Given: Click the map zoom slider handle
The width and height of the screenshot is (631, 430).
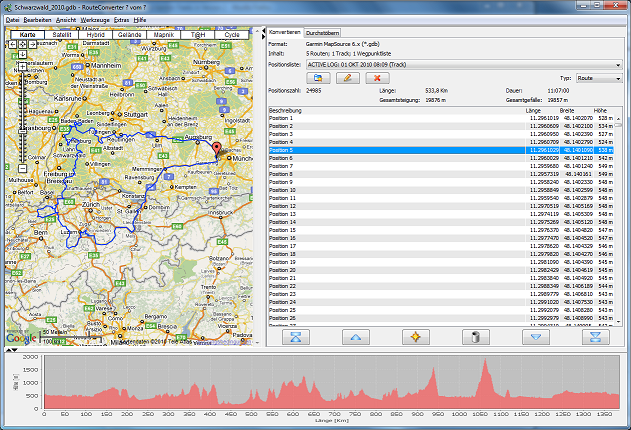Looking at the screenshot, I should 23,132.
